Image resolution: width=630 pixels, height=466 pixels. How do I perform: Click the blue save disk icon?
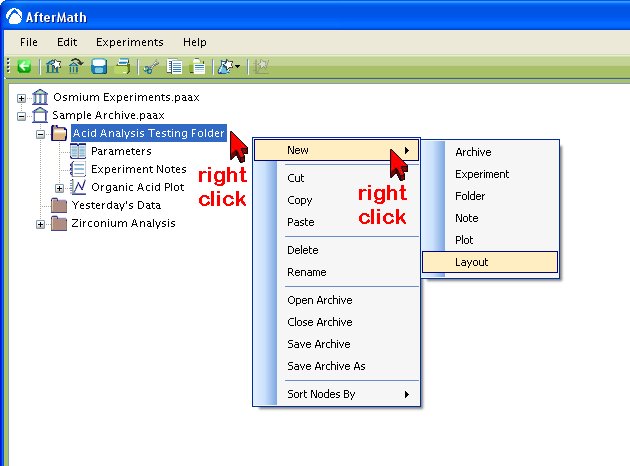99,66
